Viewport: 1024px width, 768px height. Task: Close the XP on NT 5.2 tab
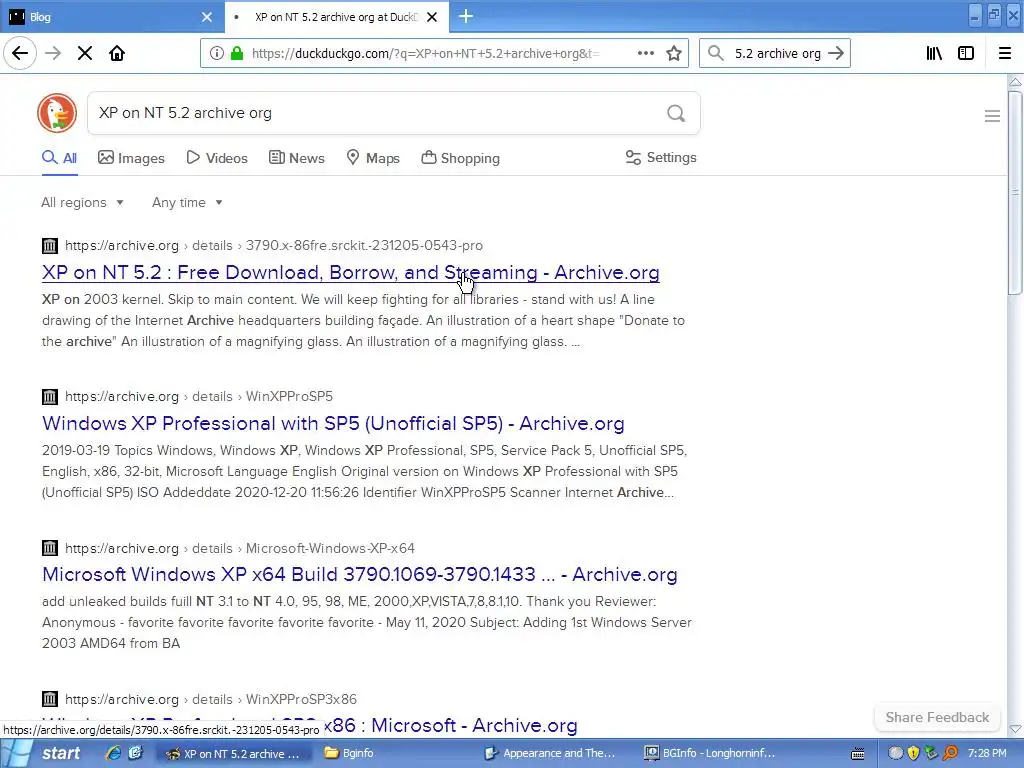tap(432, 17)
